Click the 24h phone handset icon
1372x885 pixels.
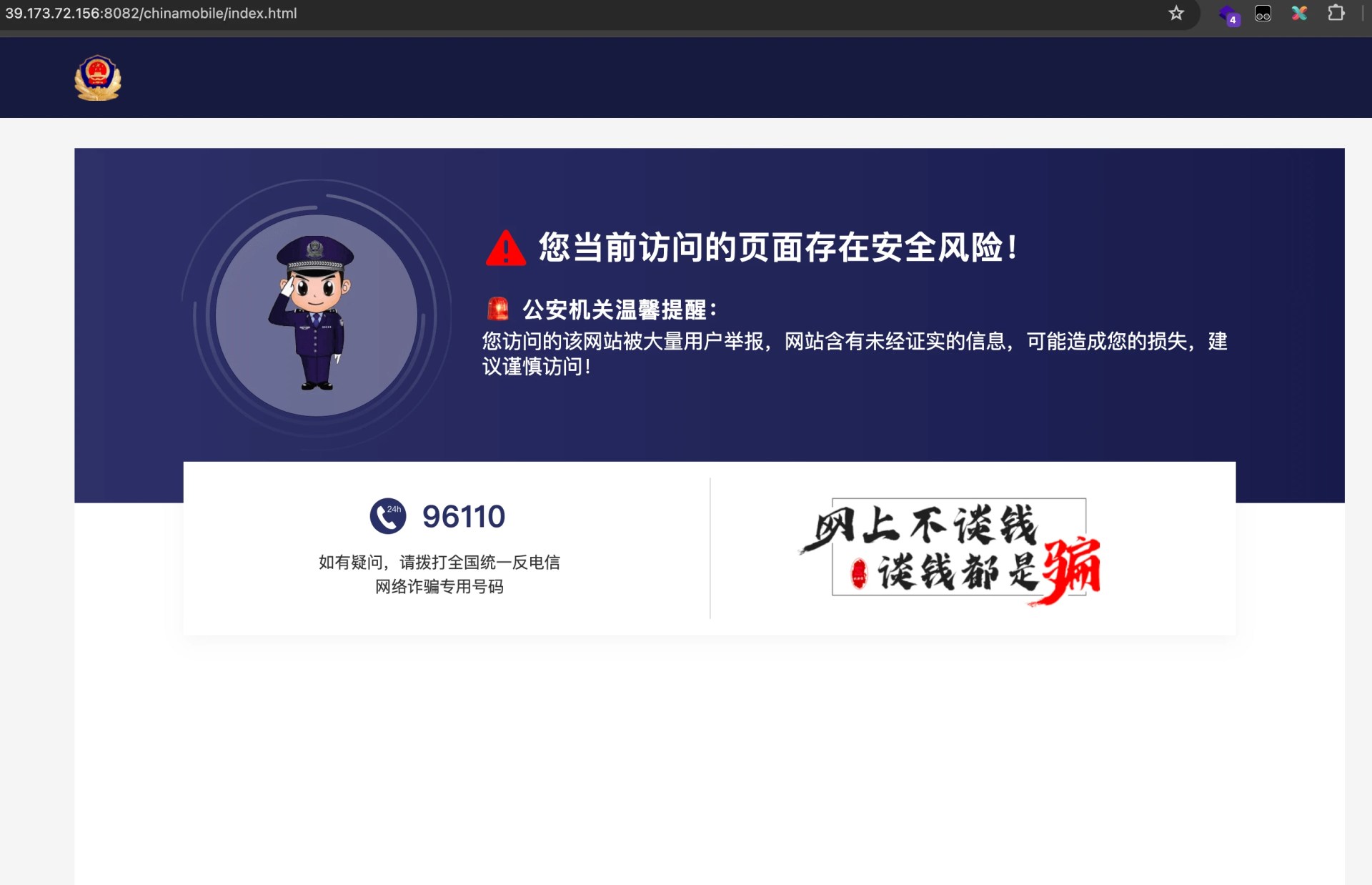point(387,515)
